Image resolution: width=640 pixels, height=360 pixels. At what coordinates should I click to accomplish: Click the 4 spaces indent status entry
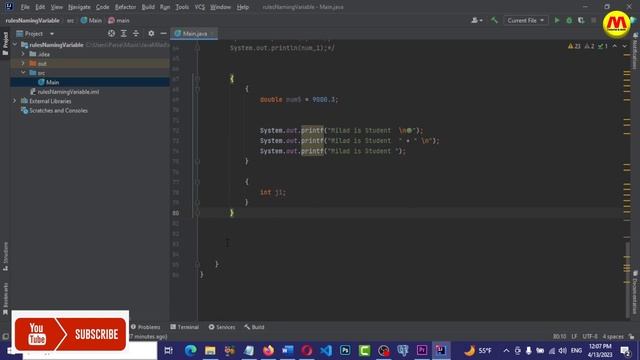[x=613, y=336]
